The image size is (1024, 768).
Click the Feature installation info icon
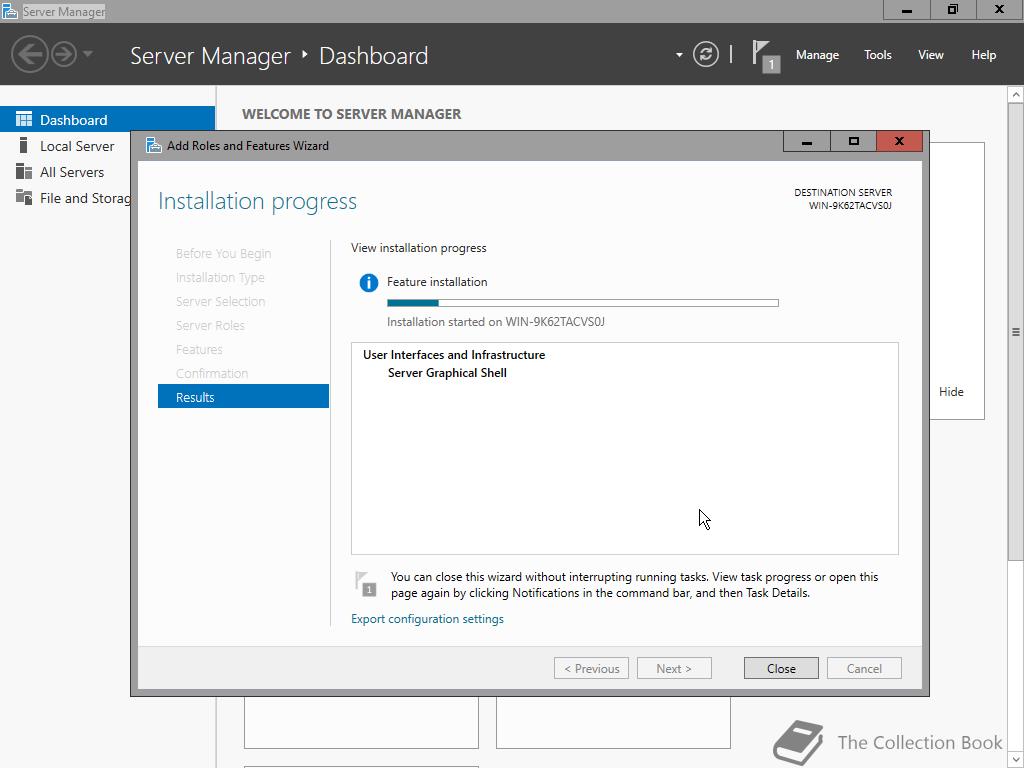(x=368, y=283)
